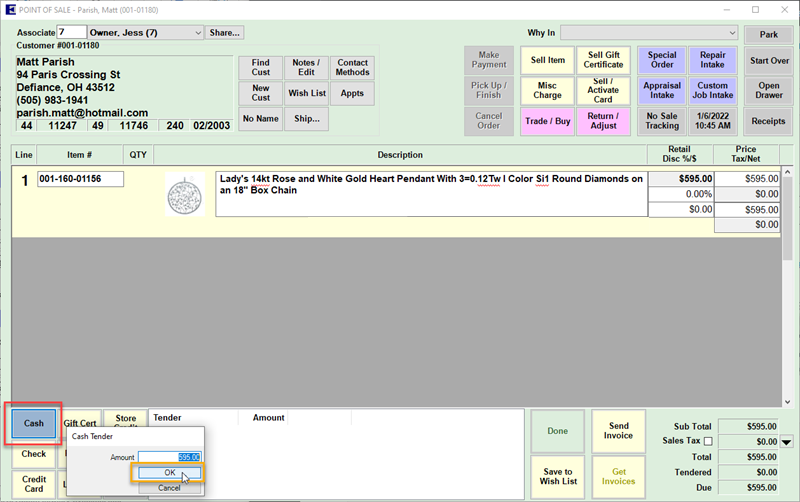
Task: Toggle the Sales Tax checkbox
Action: [708, 442]
